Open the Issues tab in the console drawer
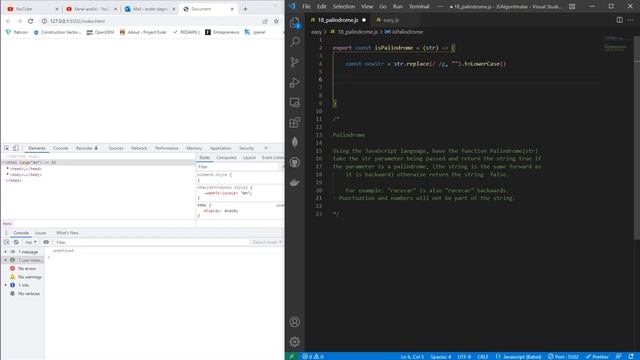The image size is (640, 360). [40, 233]
